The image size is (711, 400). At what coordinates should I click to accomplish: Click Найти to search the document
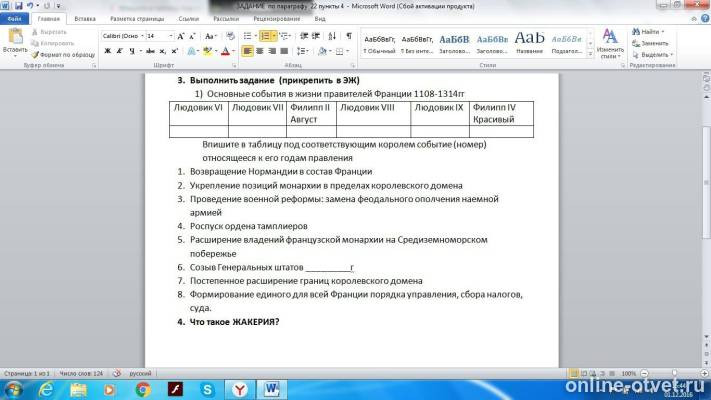(x=650, y=32)
